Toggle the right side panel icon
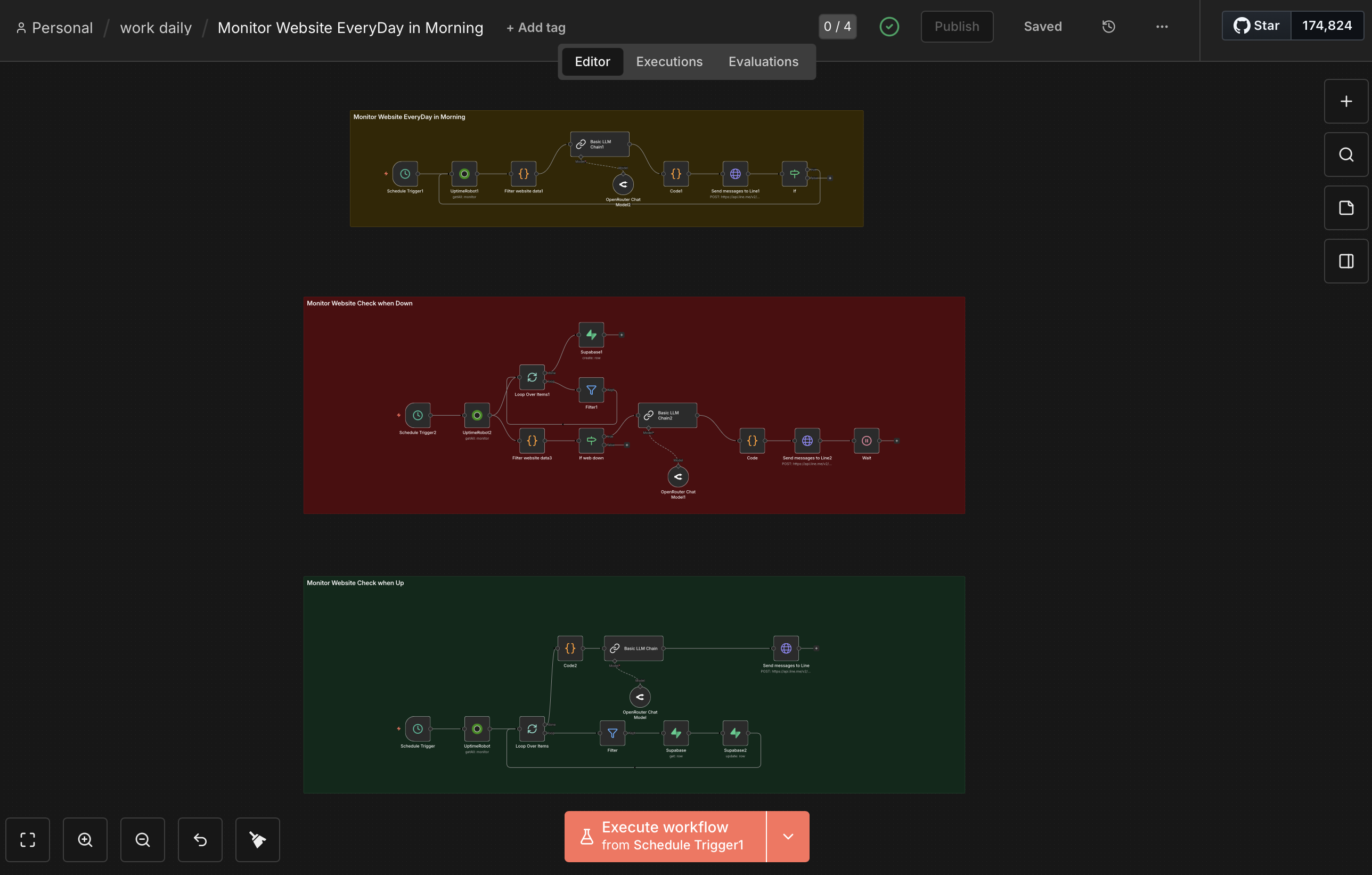The width and height of the screenshot is (1372, 875). 1346,261
